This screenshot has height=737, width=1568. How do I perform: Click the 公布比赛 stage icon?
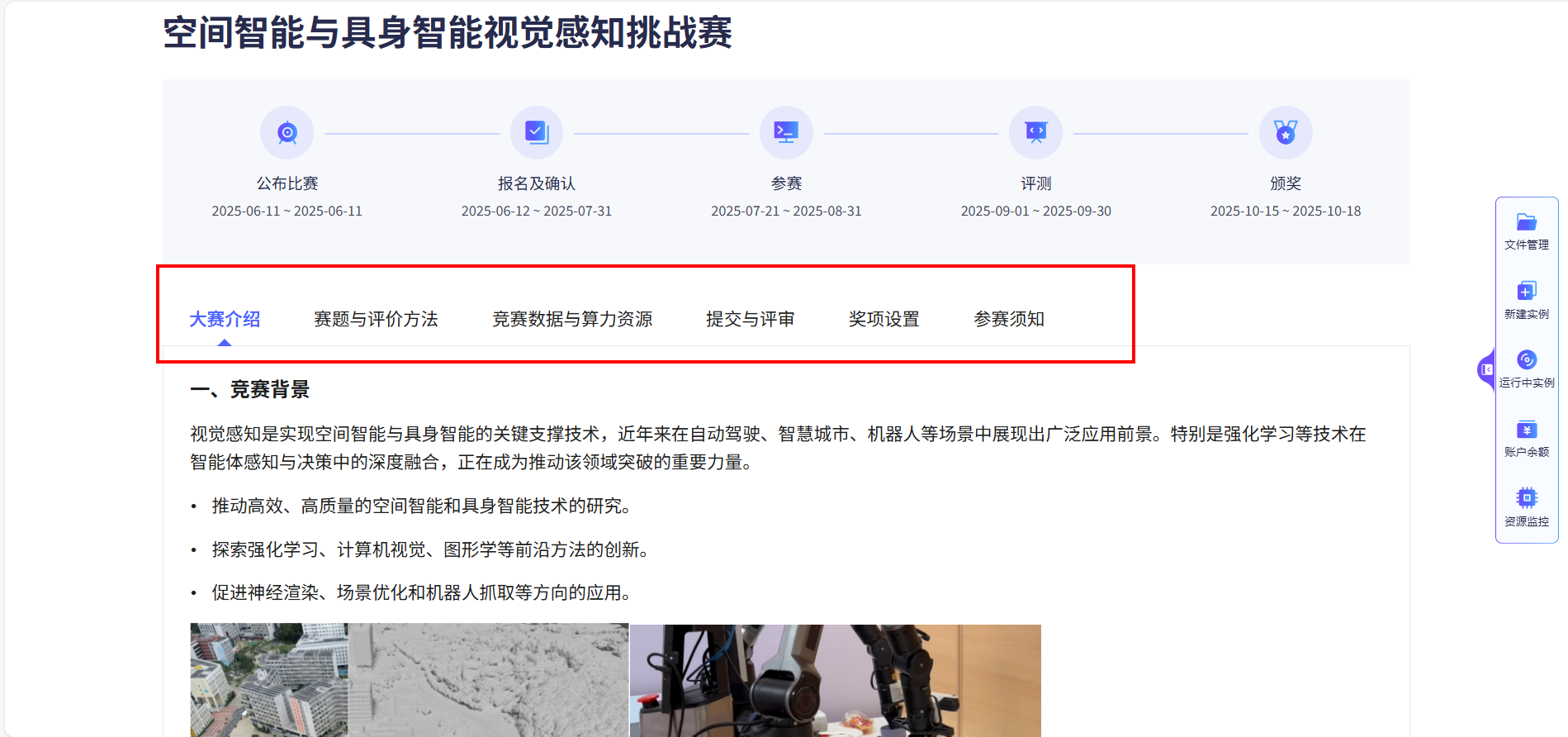(287, 132)
